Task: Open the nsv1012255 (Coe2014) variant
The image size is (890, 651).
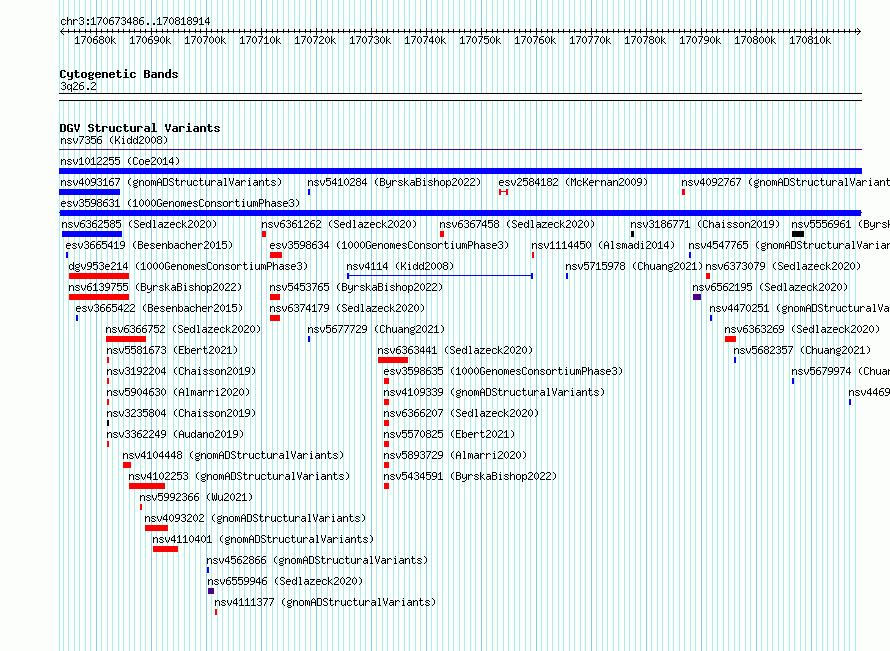Action: pos(120,161)
